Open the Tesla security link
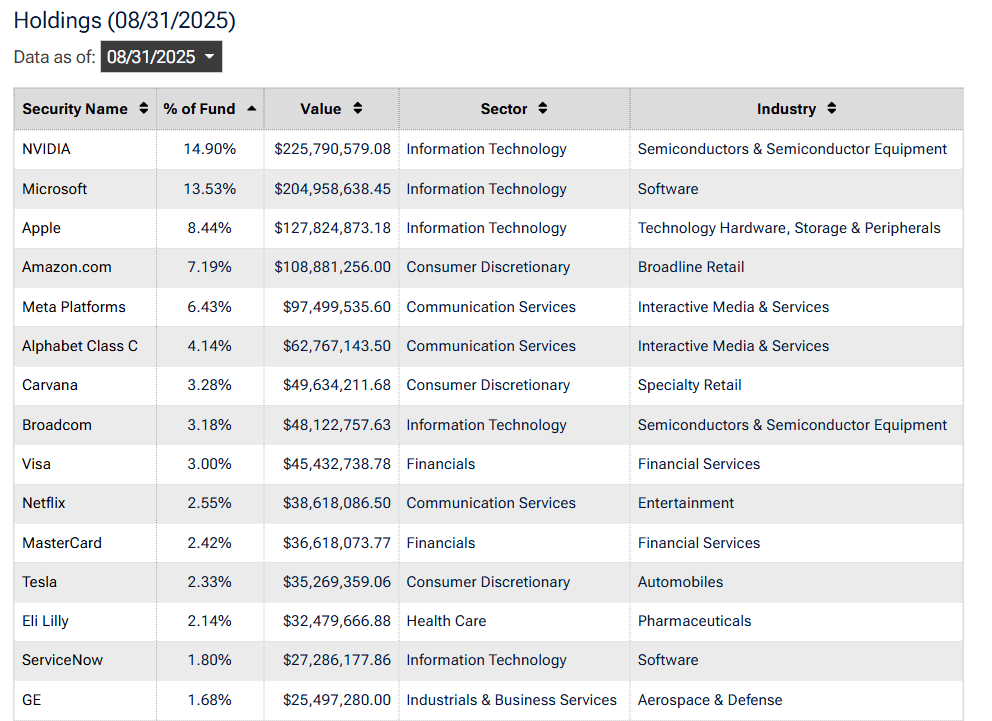992x721 pixels. tap(39, 582)
